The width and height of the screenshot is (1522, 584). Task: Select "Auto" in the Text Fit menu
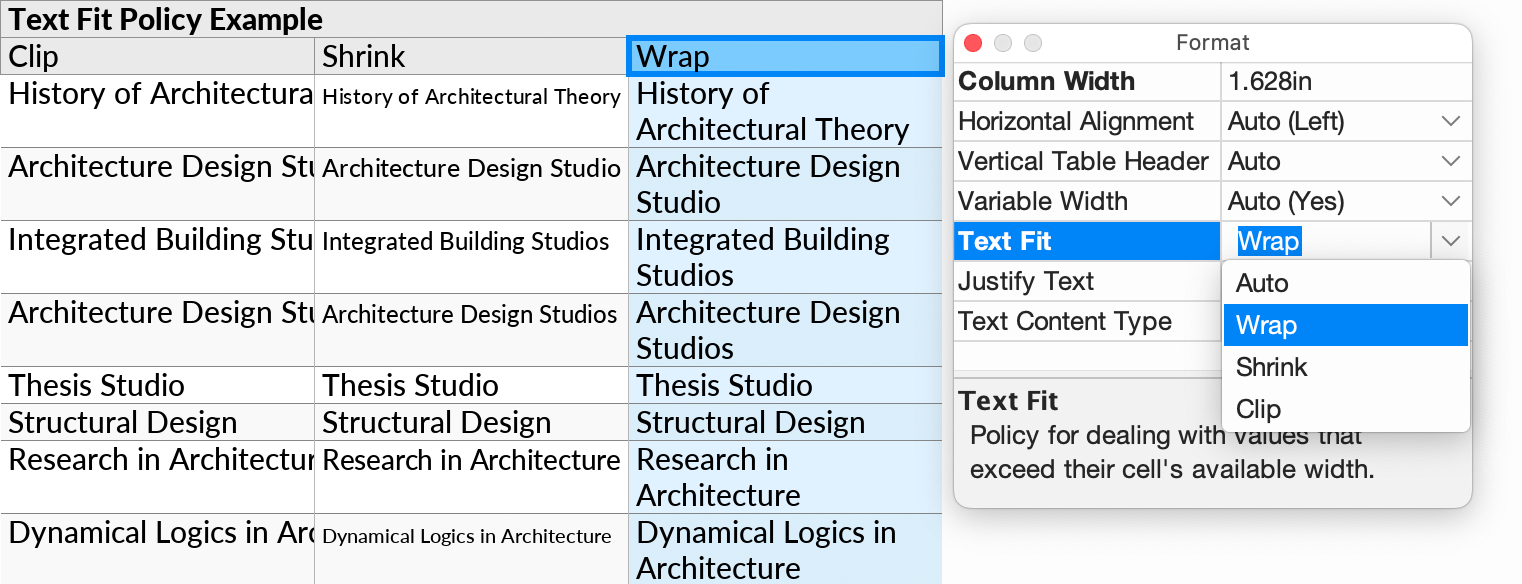point(1262,283)
